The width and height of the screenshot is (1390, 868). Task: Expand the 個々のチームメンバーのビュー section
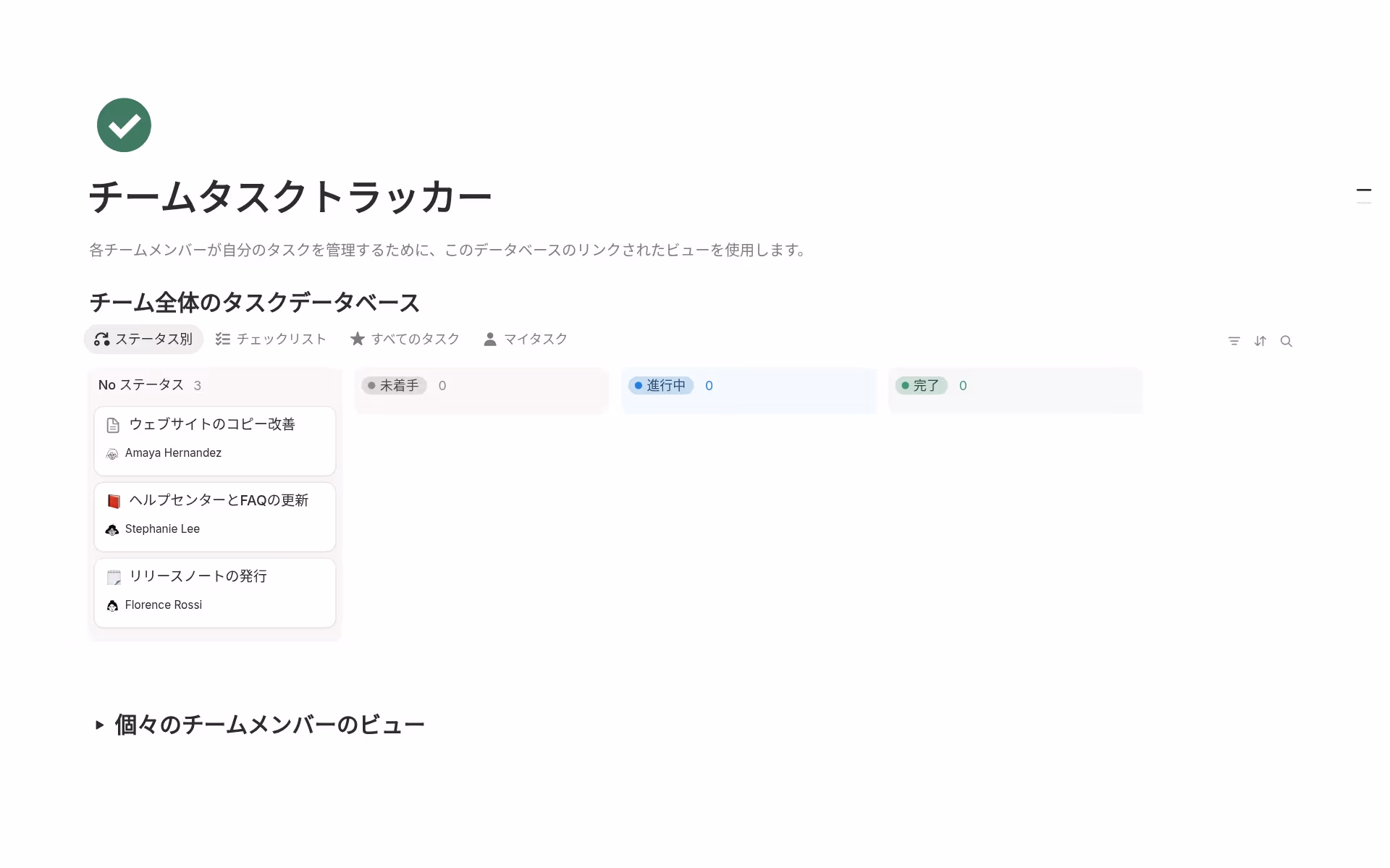coord(100,725)
